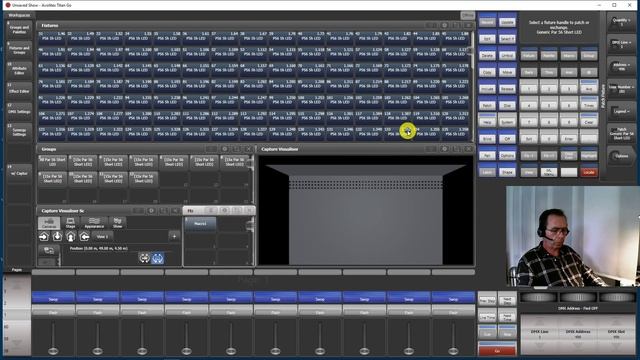Toggle Blind mode button
Screen dimensions: 640x360
(x=487, y=139)
